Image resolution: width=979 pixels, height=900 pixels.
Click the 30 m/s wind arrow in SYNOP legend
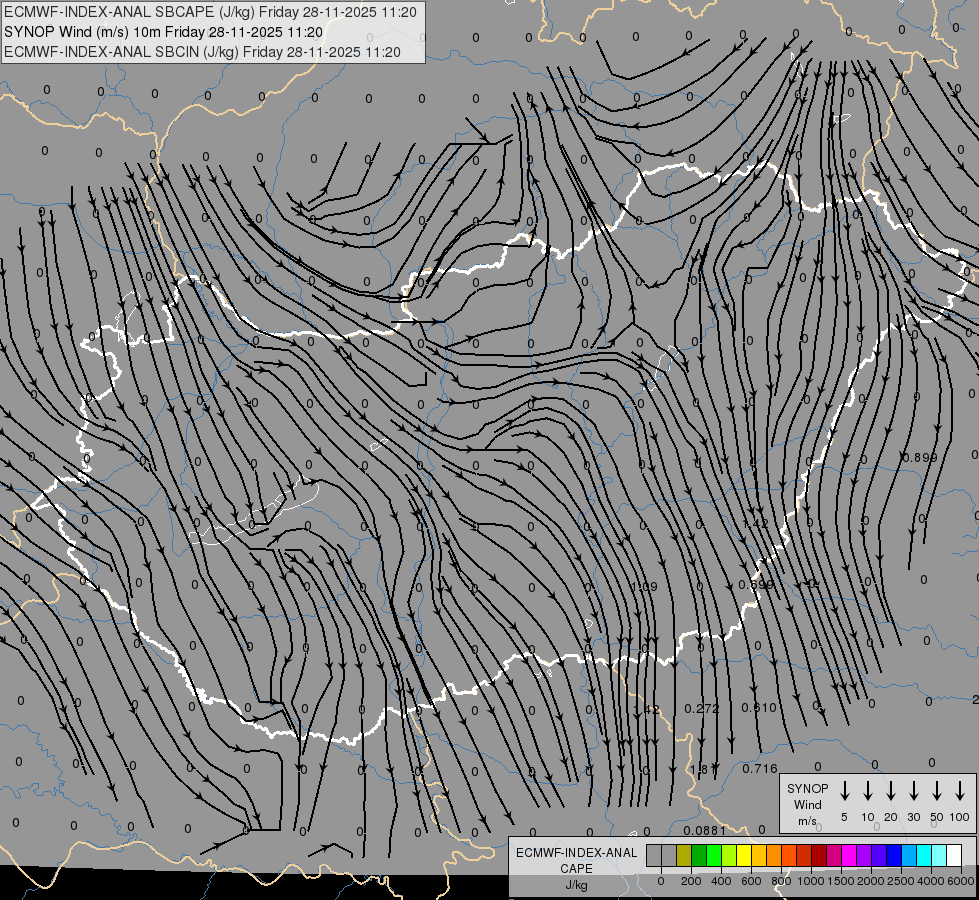click(x=913, y=791)
